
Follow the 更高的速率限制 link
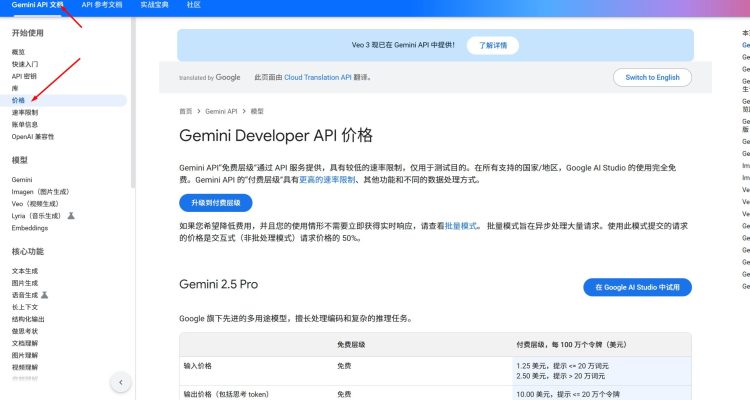(327, 180)
